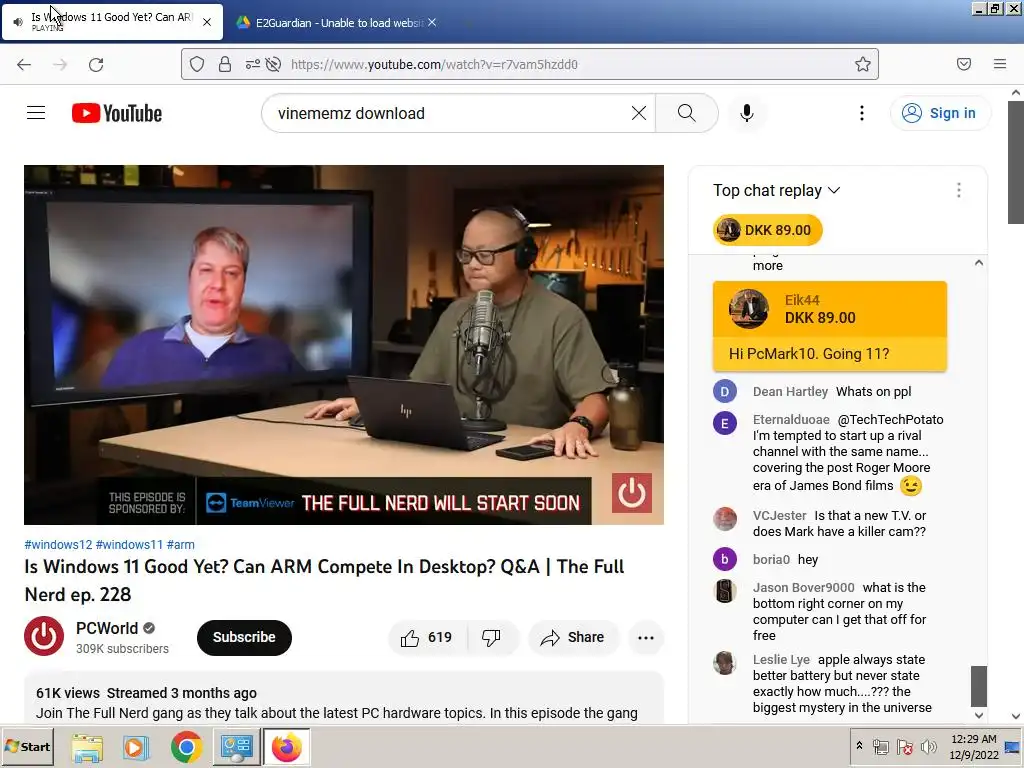
Task: Click boria0's chat avatar
Action: tap(725, 560)
